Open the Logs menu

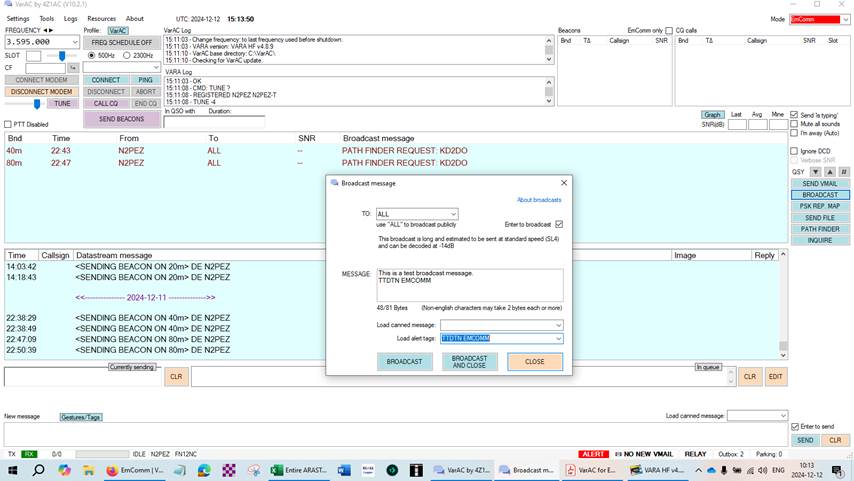(x=71, y=19)
